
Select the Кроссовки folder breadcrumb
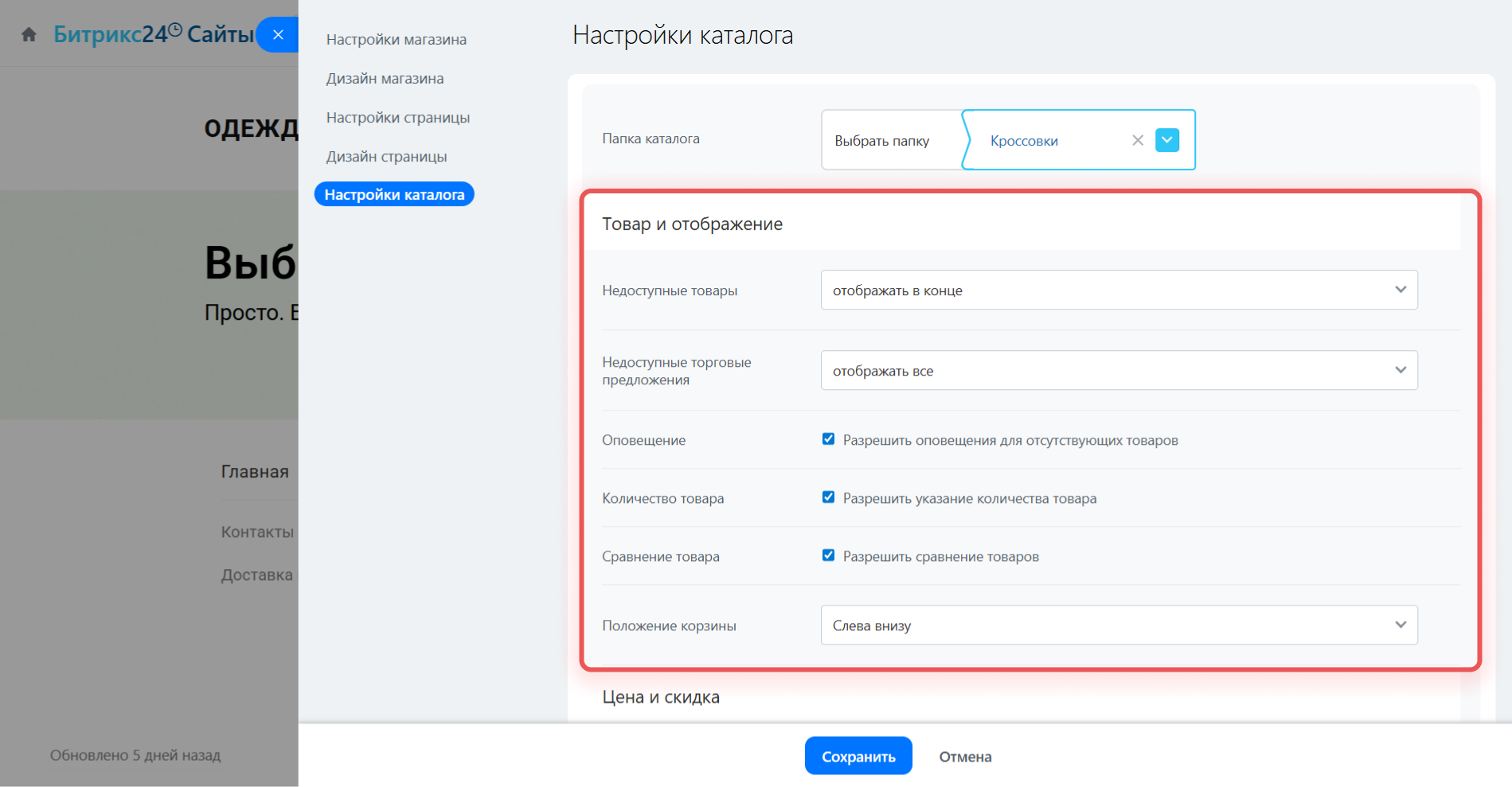coord(1023,141)
